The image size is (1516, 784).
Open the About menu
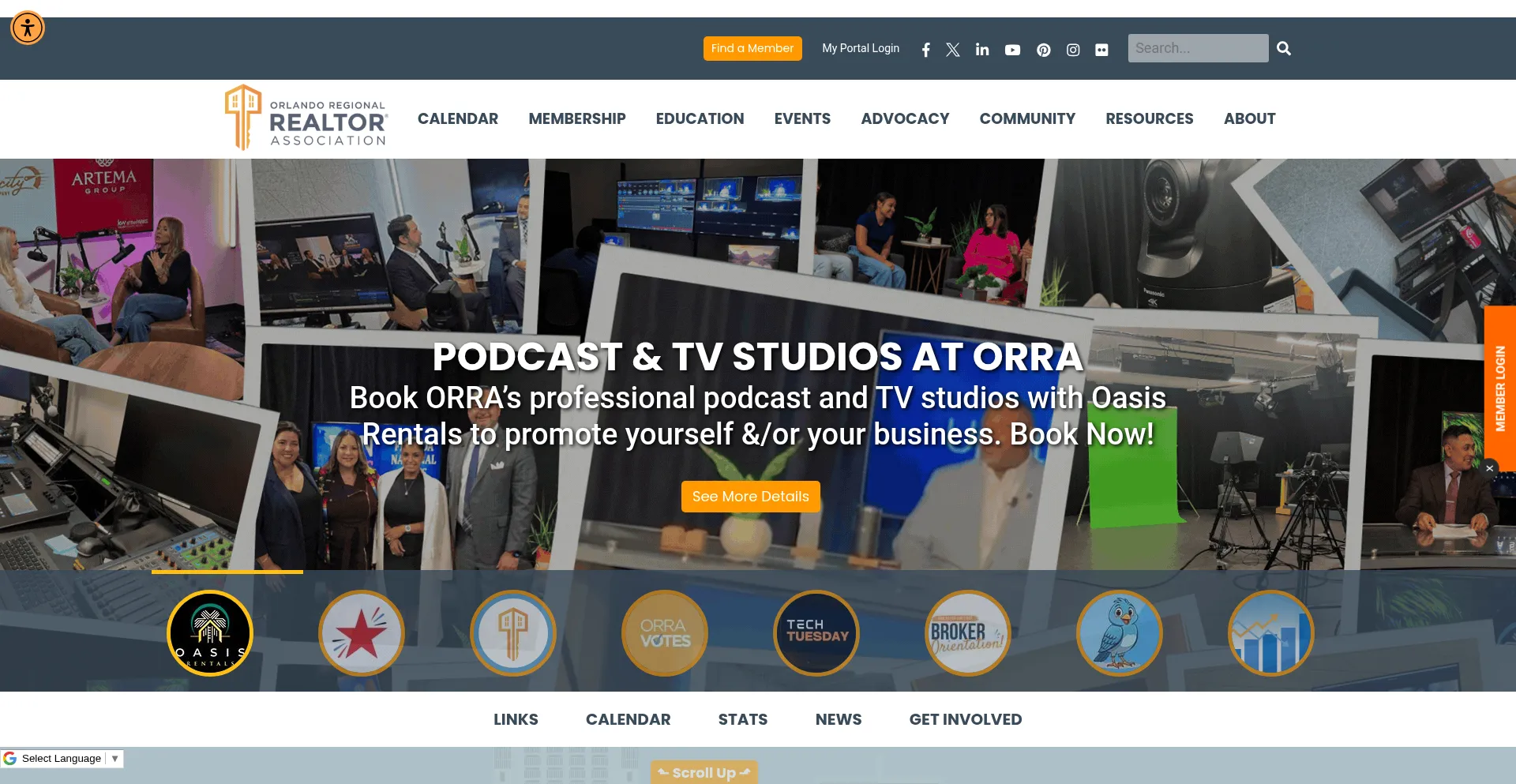[1250, 118]
